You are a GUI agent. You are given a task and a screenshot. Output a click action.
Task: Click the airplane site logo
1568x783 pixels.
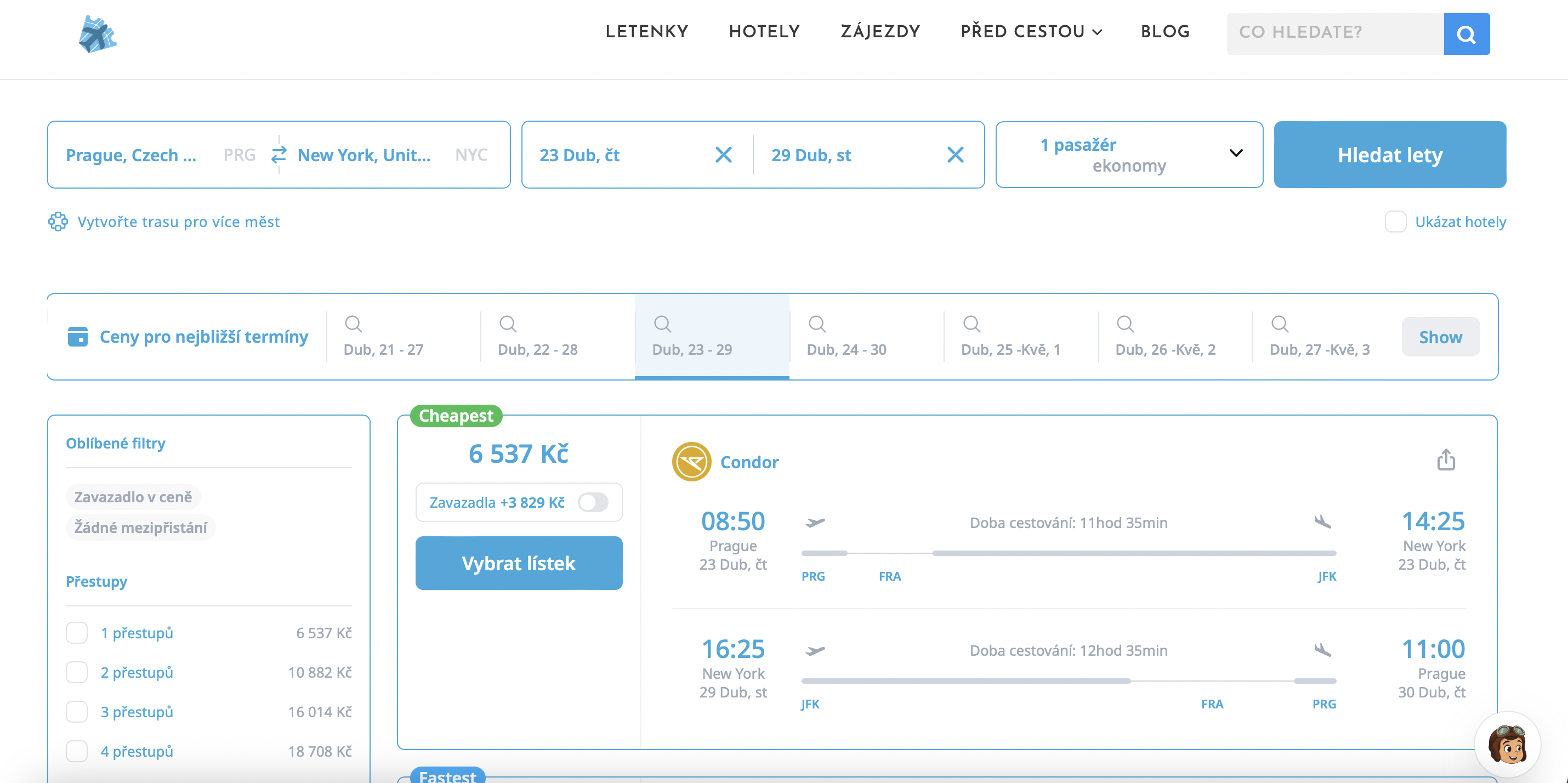tap(98, 34)
